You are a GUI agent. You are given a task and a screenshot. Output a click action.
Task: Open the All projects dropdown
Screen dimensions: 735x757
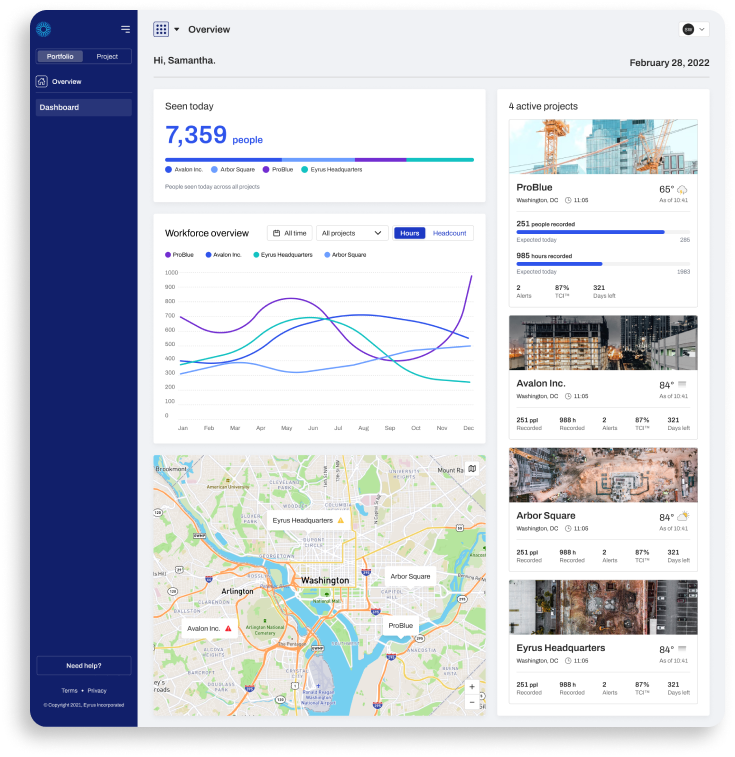tap(352, 233)
